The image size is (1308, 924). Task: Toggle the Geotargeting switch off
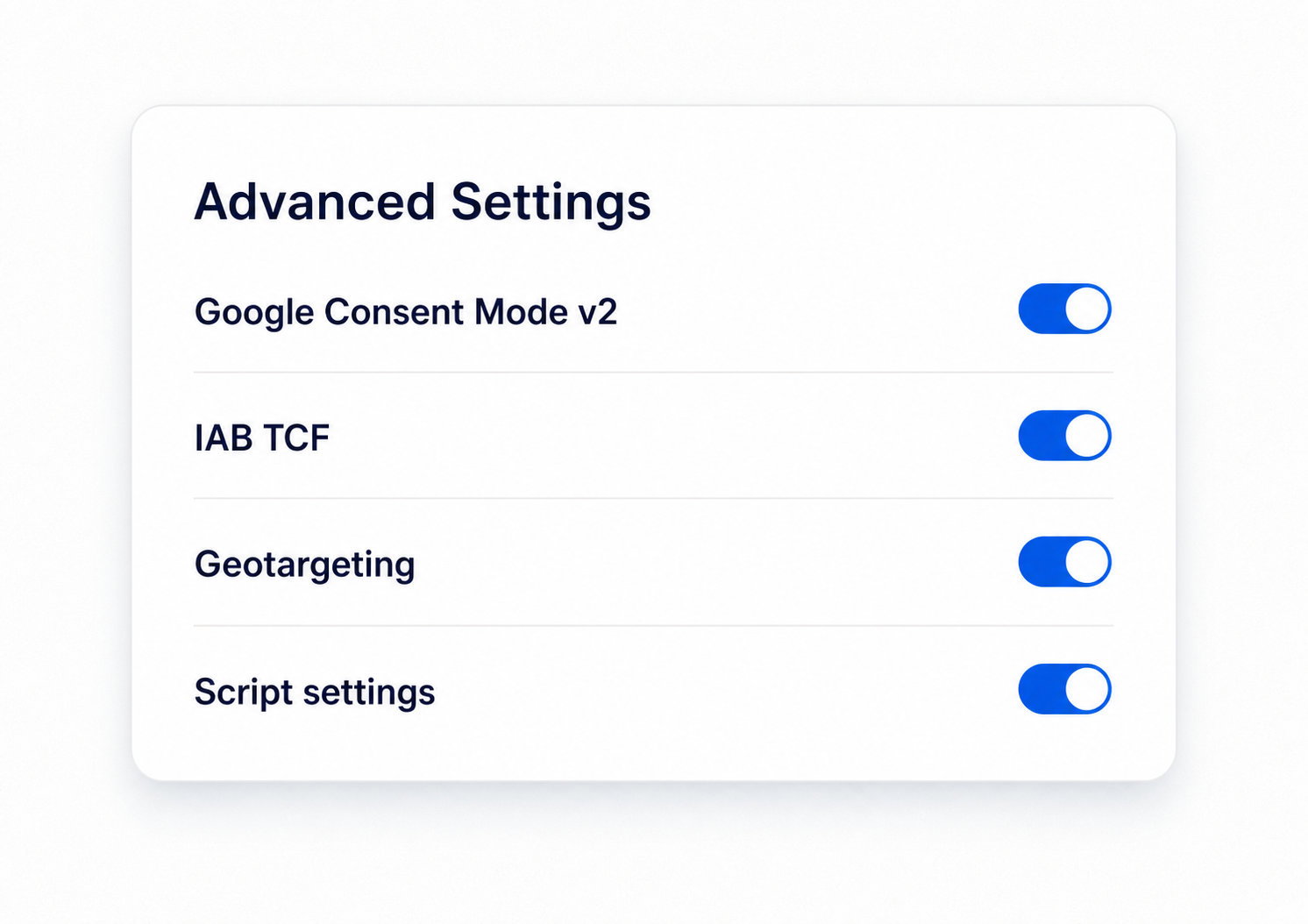[x=1064, y=562]
